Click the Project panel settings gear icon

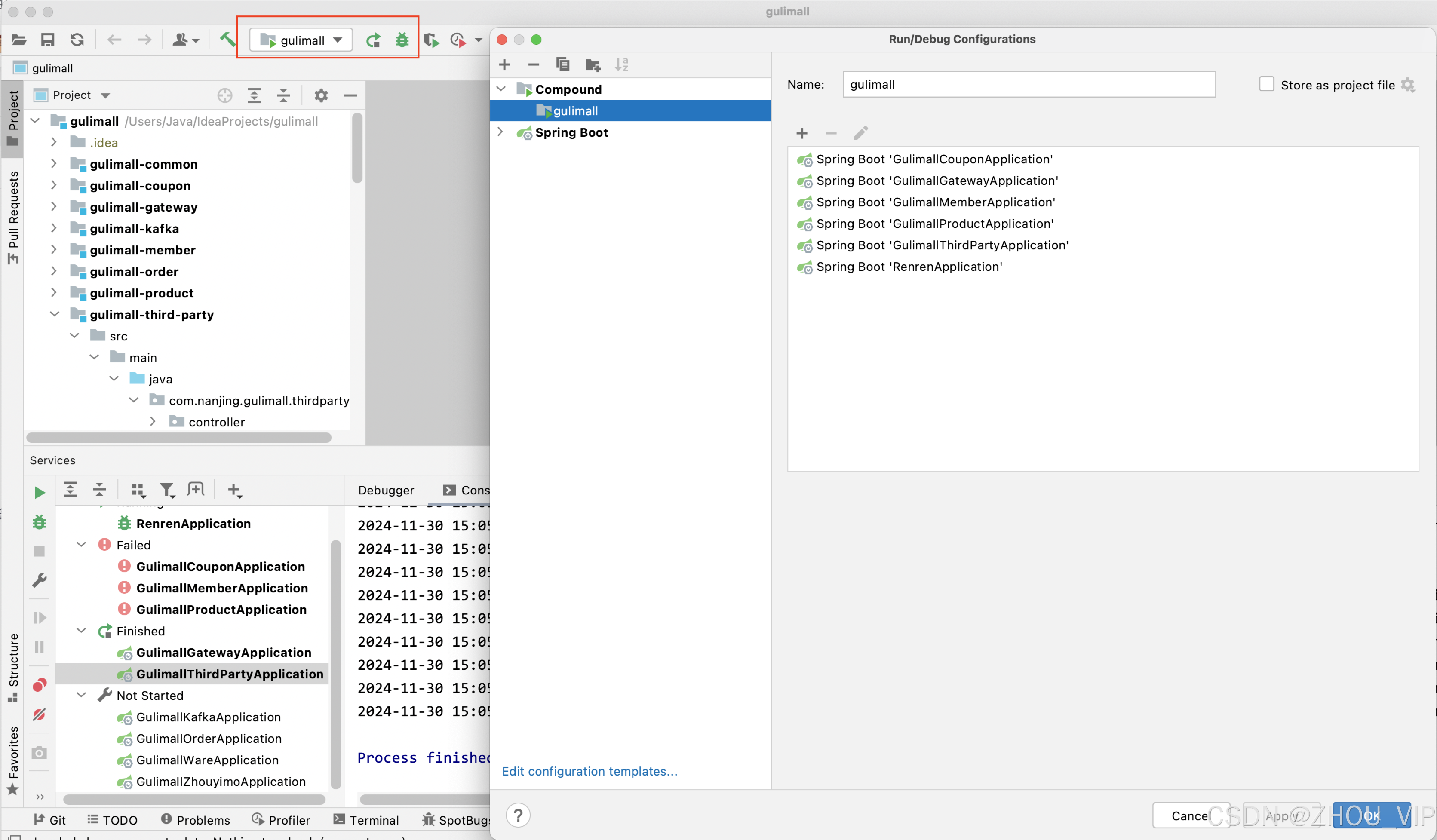click(x=321, y=95)
